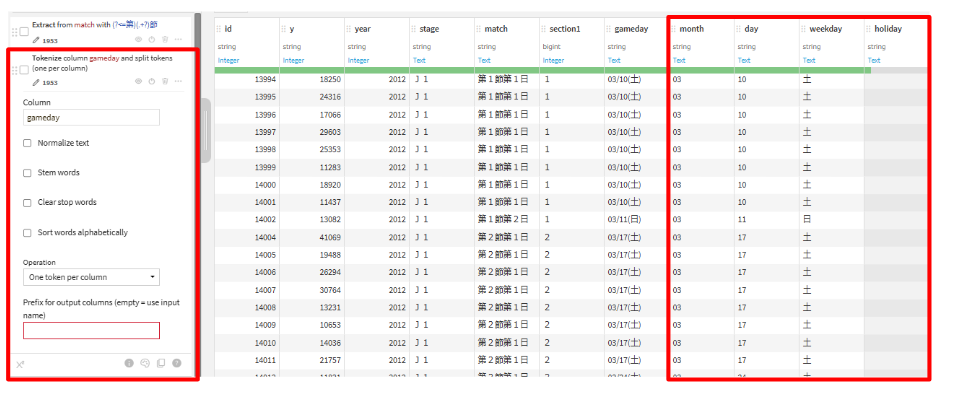This screenshot has width=955, height=394.
Task: Open more options for Tokenize gameday step
Action: tap(178, 81)
